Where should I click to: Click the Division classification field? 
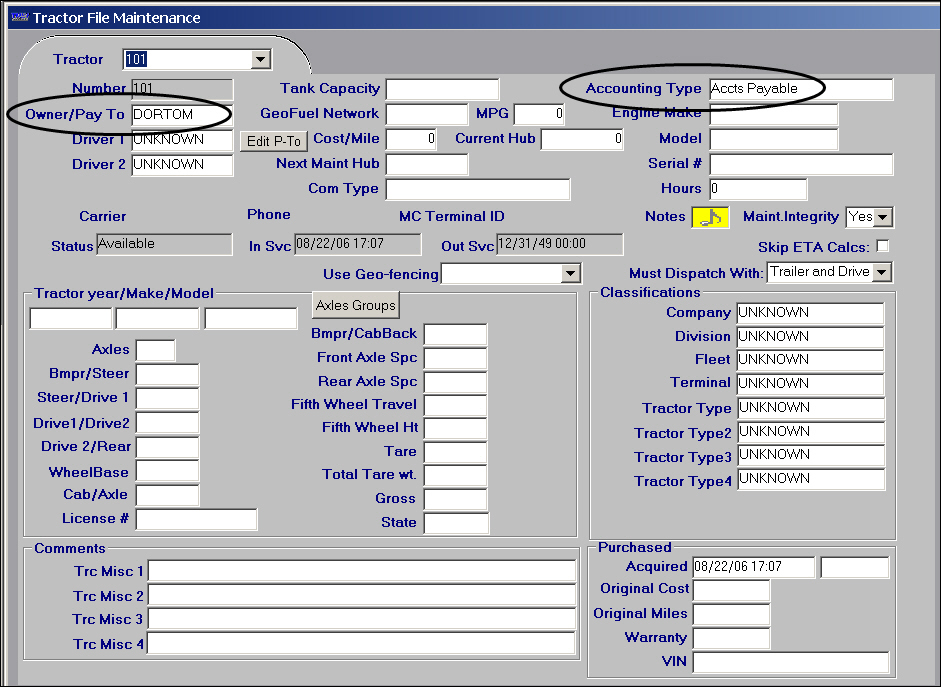pos(810,337)
